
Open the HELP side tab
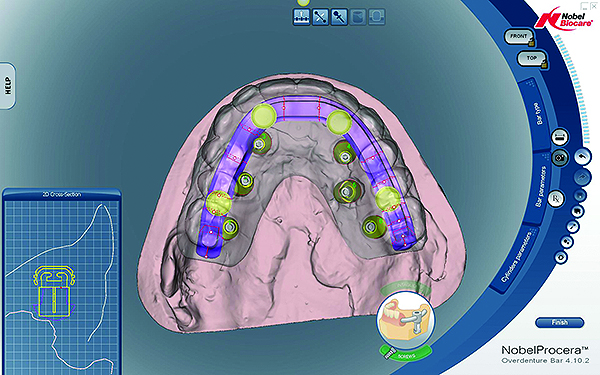click(8, 86)
